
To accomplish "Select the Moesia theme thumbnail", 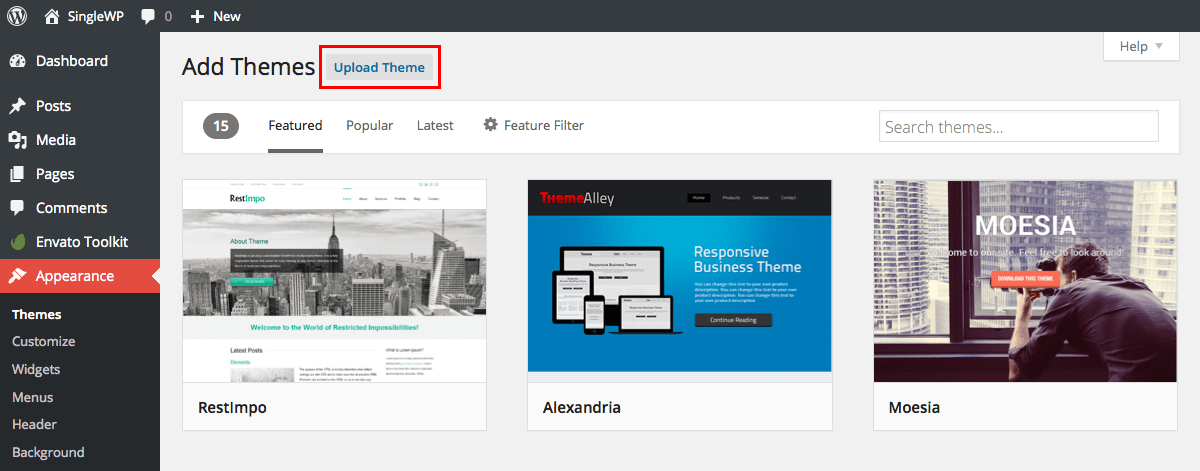I will (x=1025, y=281).
